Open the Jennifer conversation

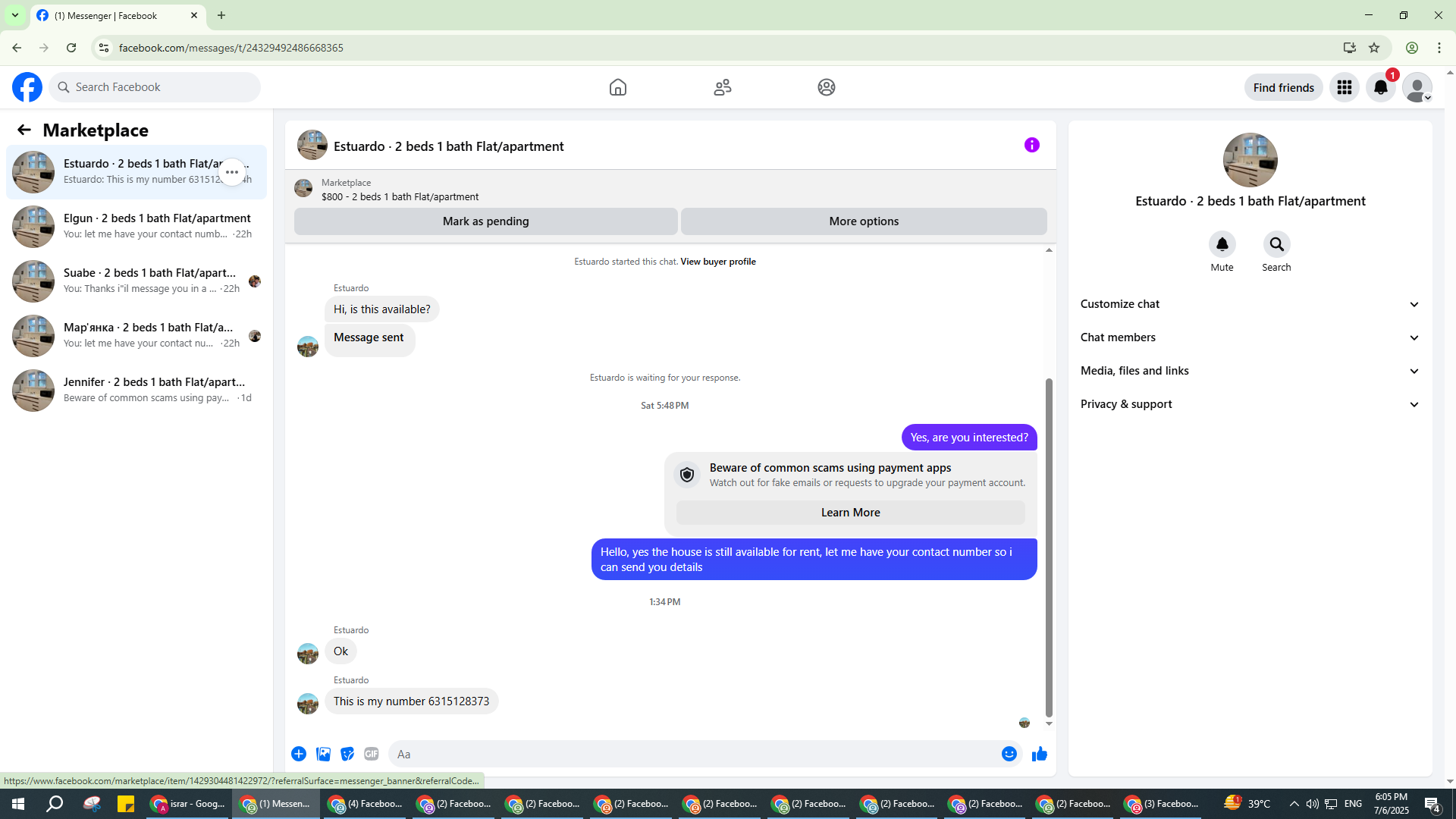pyautogui.click(x=136, y=391)
